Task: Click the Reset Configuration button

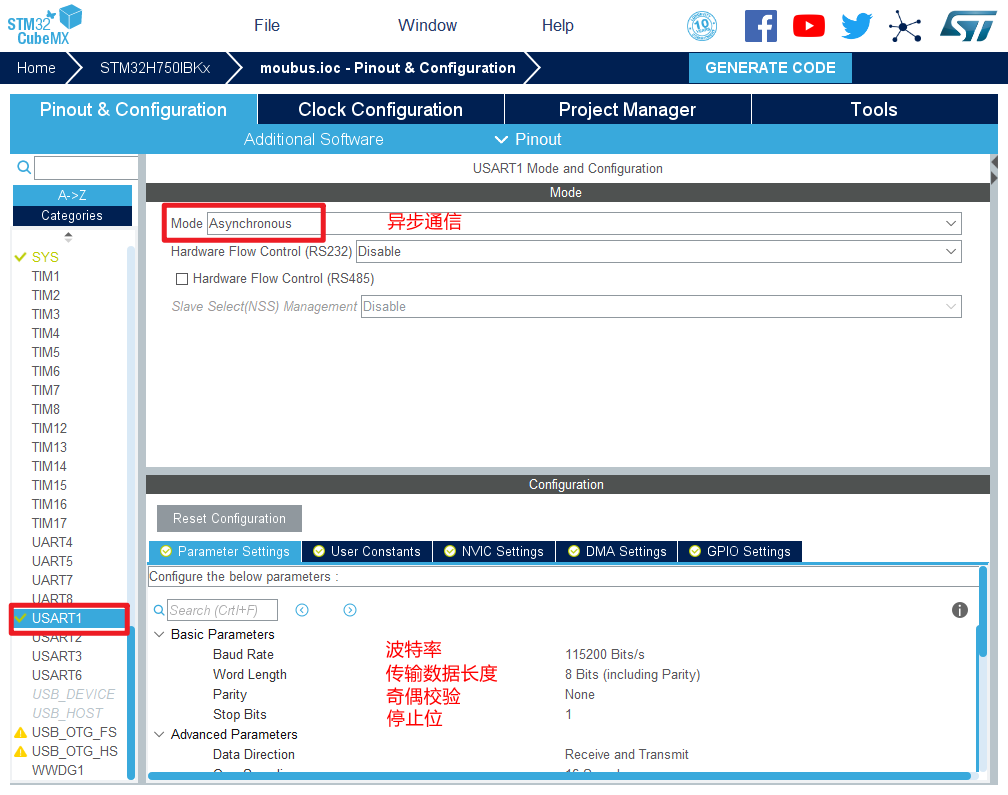Action: 229,519
